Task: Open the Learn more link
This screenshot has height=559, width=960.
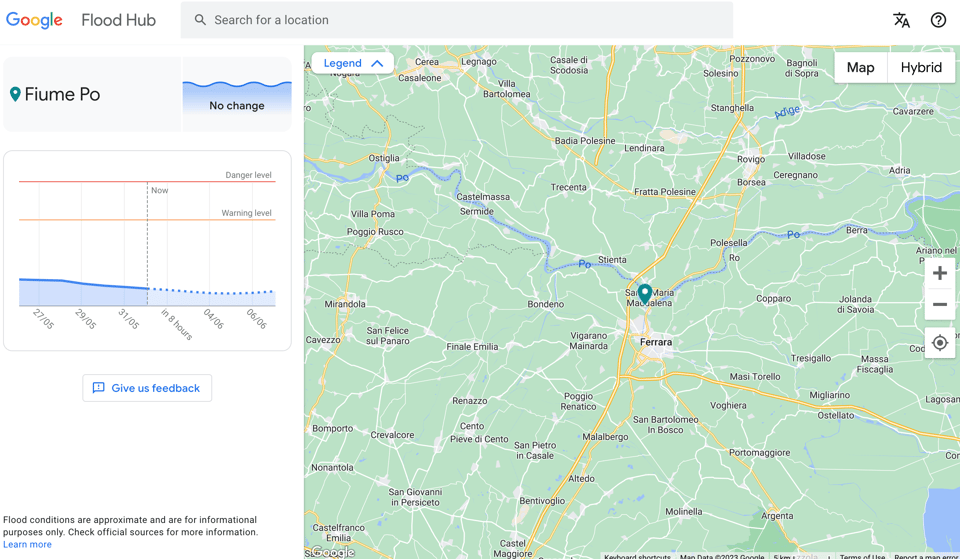Action: click(27, 544)
